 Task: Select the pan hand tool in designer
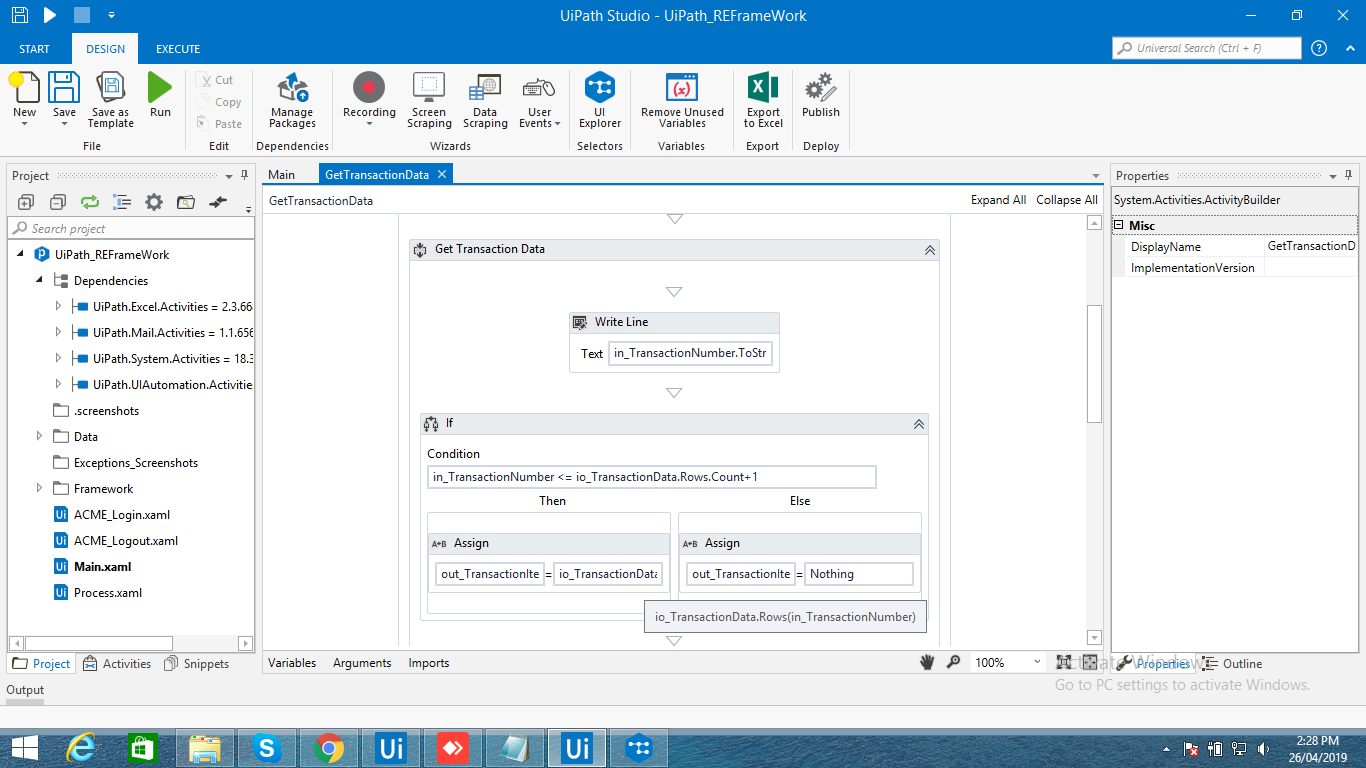point(926,661)
